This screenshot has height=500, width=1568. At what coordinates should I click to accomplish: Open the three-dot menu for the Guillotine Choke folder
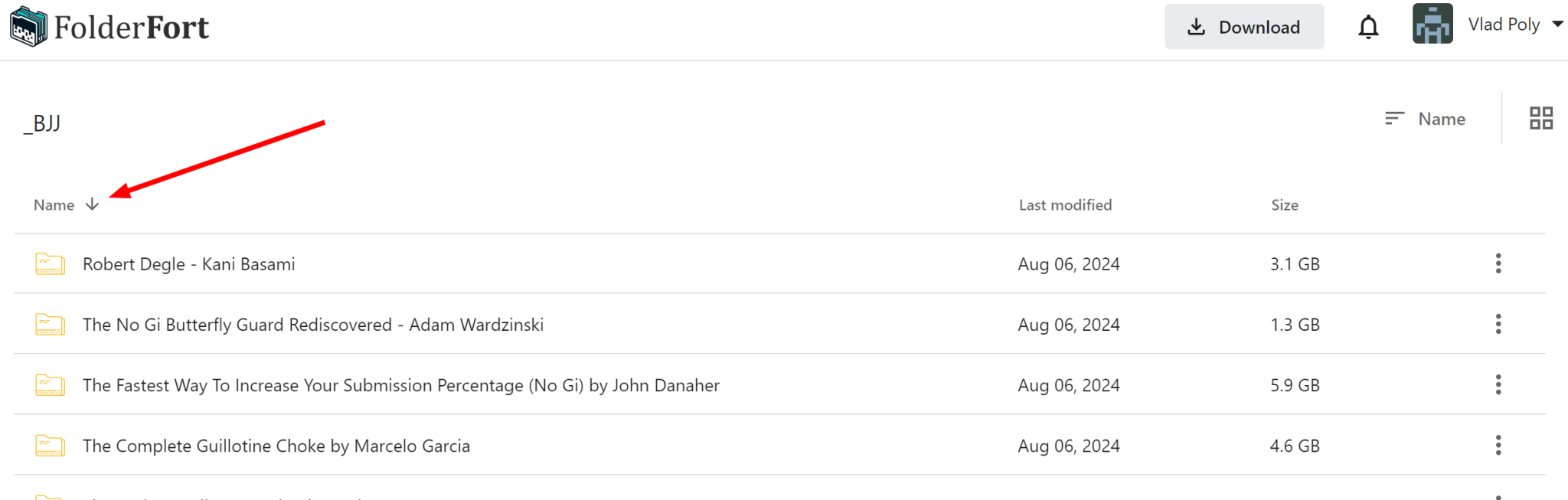[x=1498, y=445]
